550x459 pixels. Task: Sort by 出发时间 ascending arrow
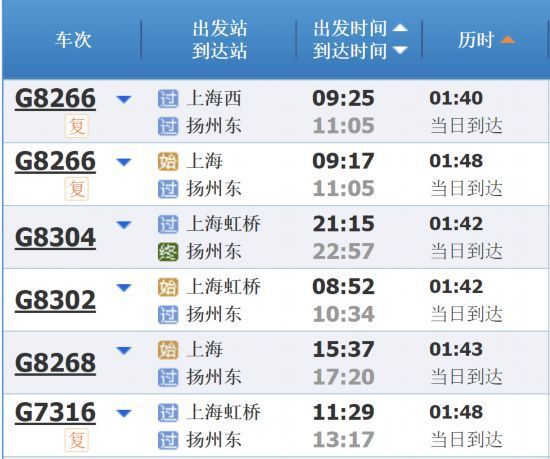(x=400, y=28)
